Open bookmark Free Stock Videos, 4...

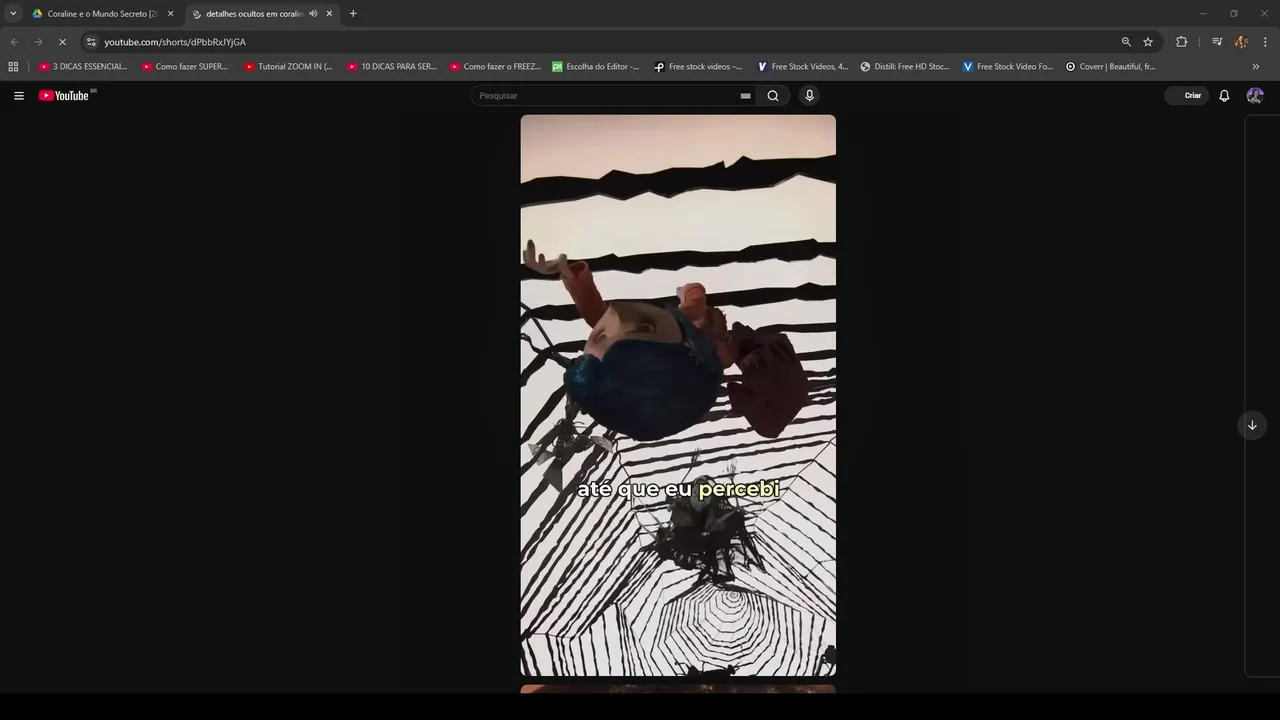tap(802, 67)
